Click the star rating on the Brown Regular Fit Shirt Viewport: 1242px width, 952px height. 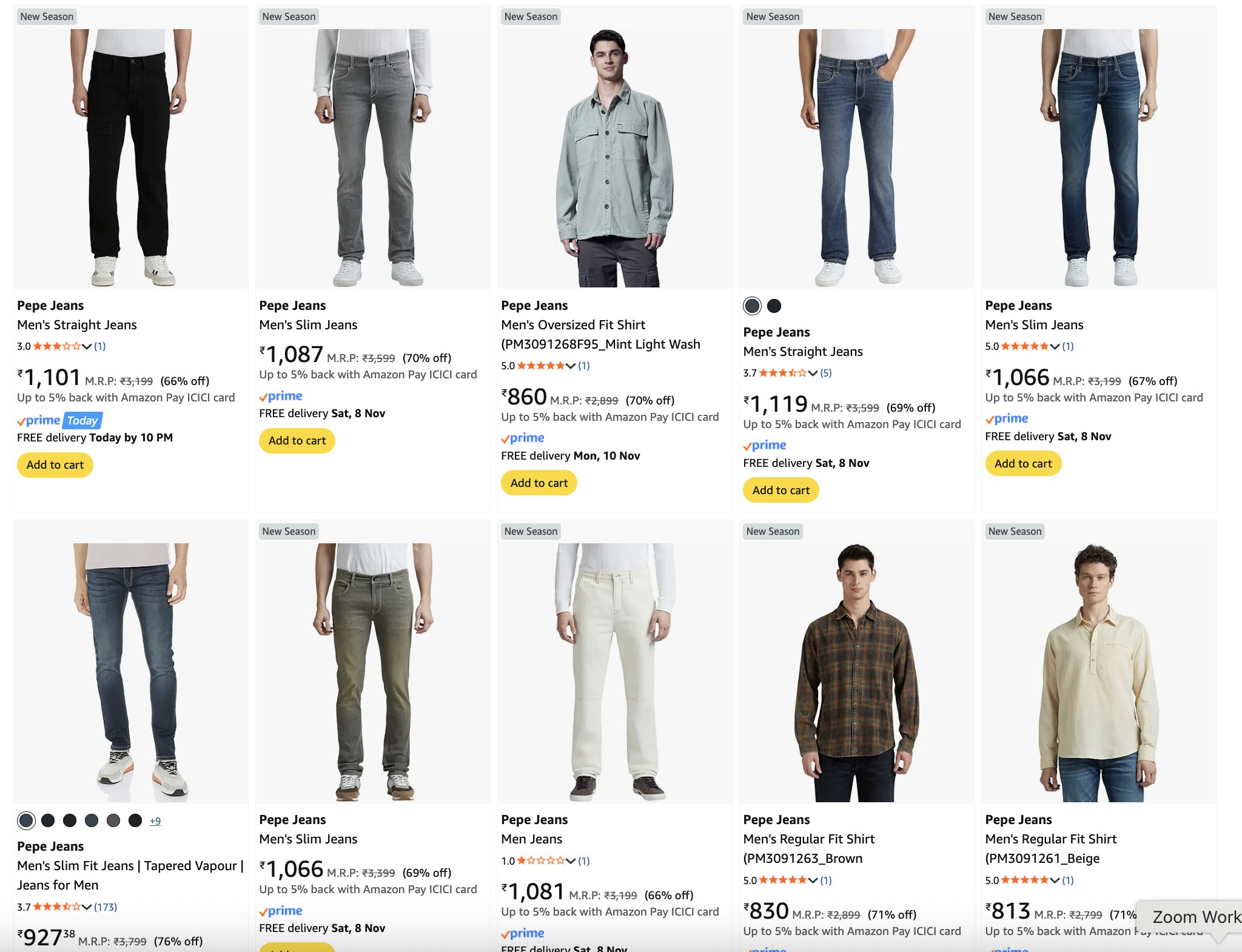783,880
